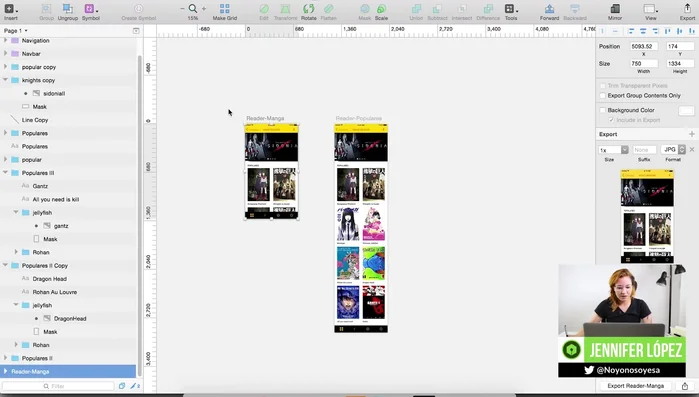Viewport: 699px width, 397px height.
Task: Select the Reader-Populares artboard on canvas
Action: (x=361, y=228)
